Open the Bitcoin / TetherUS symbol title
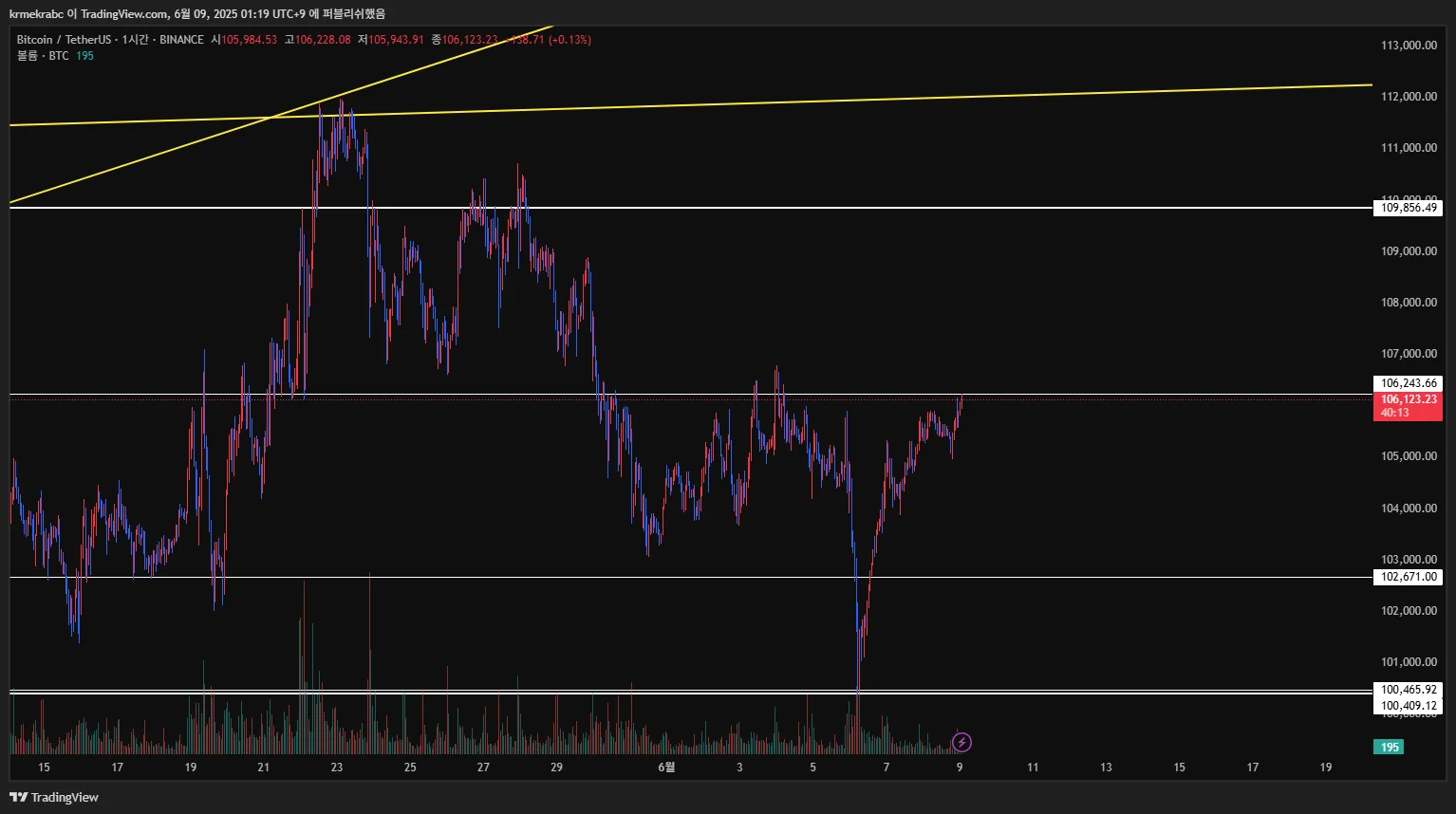 63,40
